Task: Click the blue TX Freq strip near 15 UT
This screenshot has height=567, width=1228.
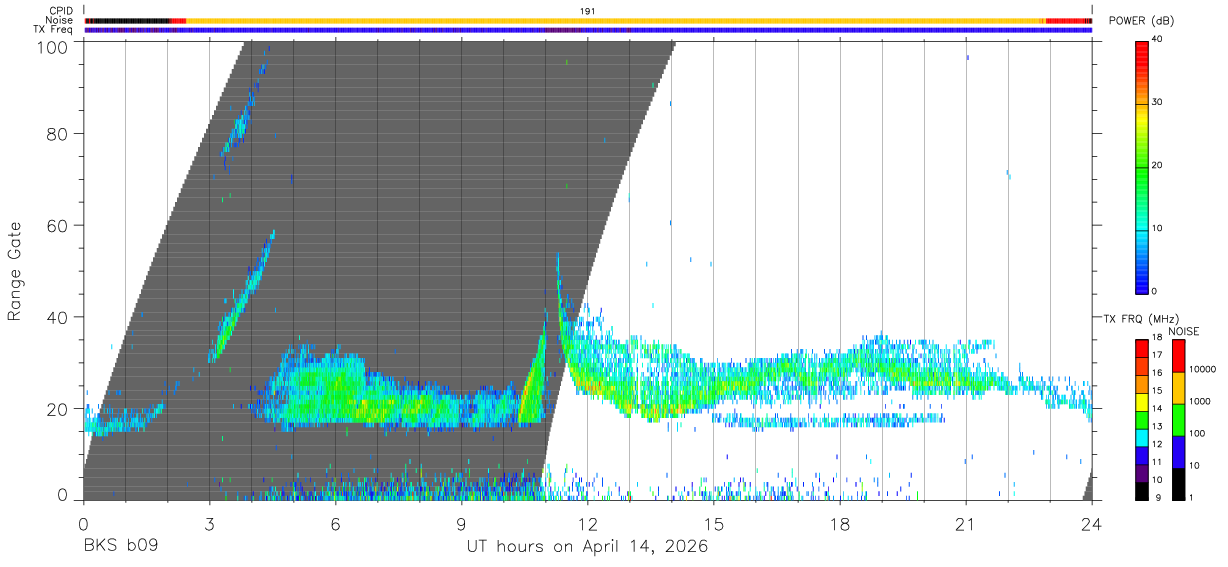Action: pos(714,30)
